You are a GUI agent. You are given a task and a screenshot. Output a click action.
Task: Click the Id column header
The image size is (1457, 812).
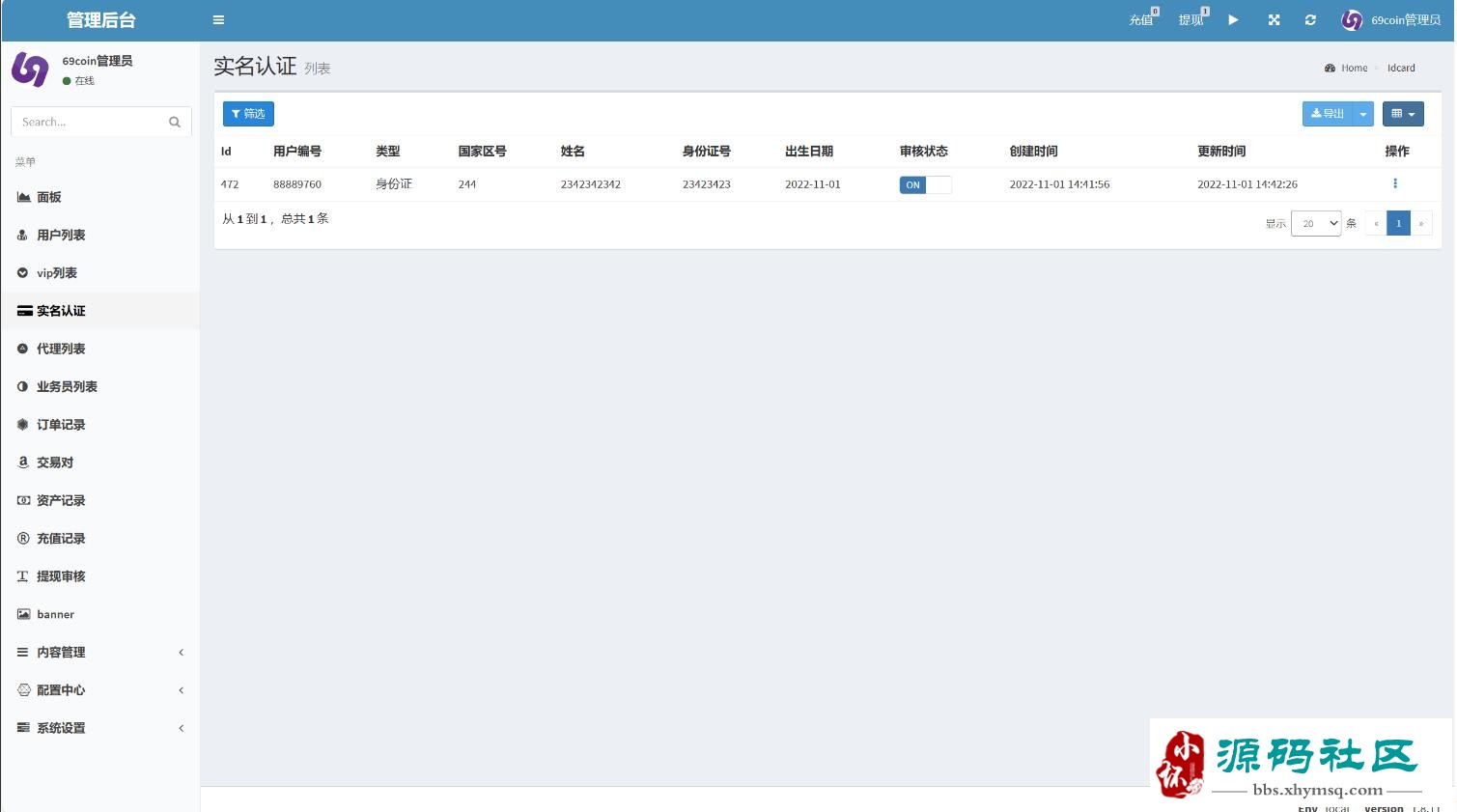pos(226,152)
